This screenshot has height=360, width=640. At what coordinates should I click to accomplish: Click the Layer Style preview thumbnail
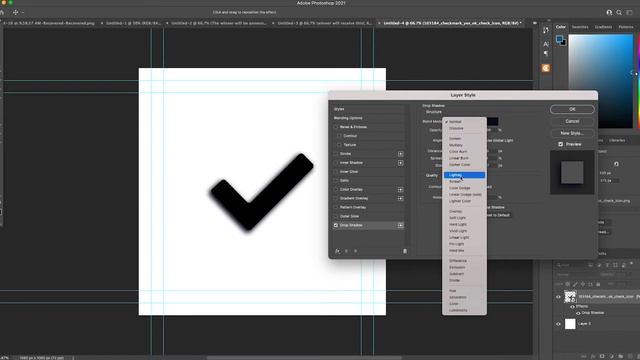pos(572,172)
